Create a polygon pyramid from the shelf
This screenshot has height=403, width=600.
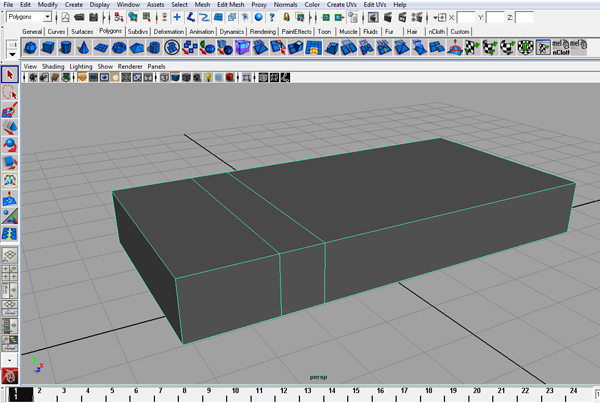pyautogui.click(x=137, y=48)
